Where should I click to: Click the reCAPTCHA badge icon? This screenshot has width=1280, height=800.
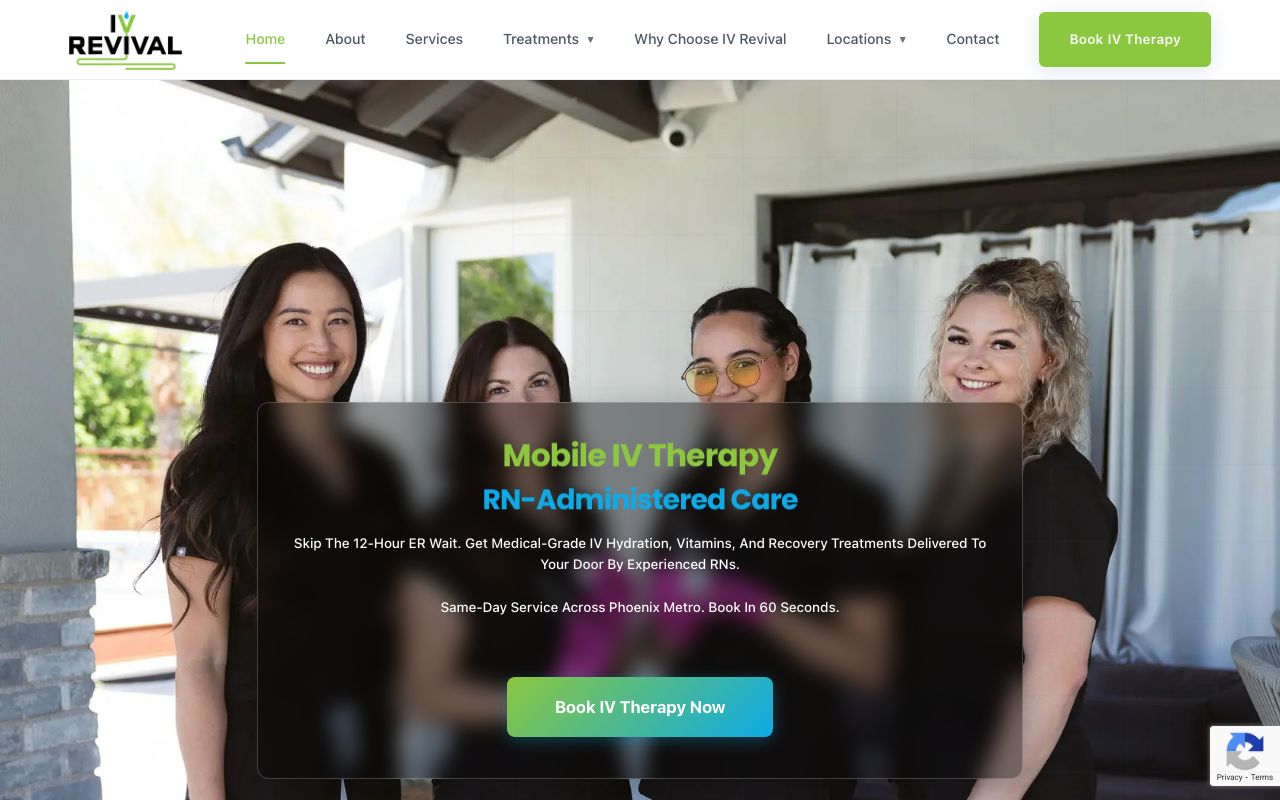point(1244,751)
